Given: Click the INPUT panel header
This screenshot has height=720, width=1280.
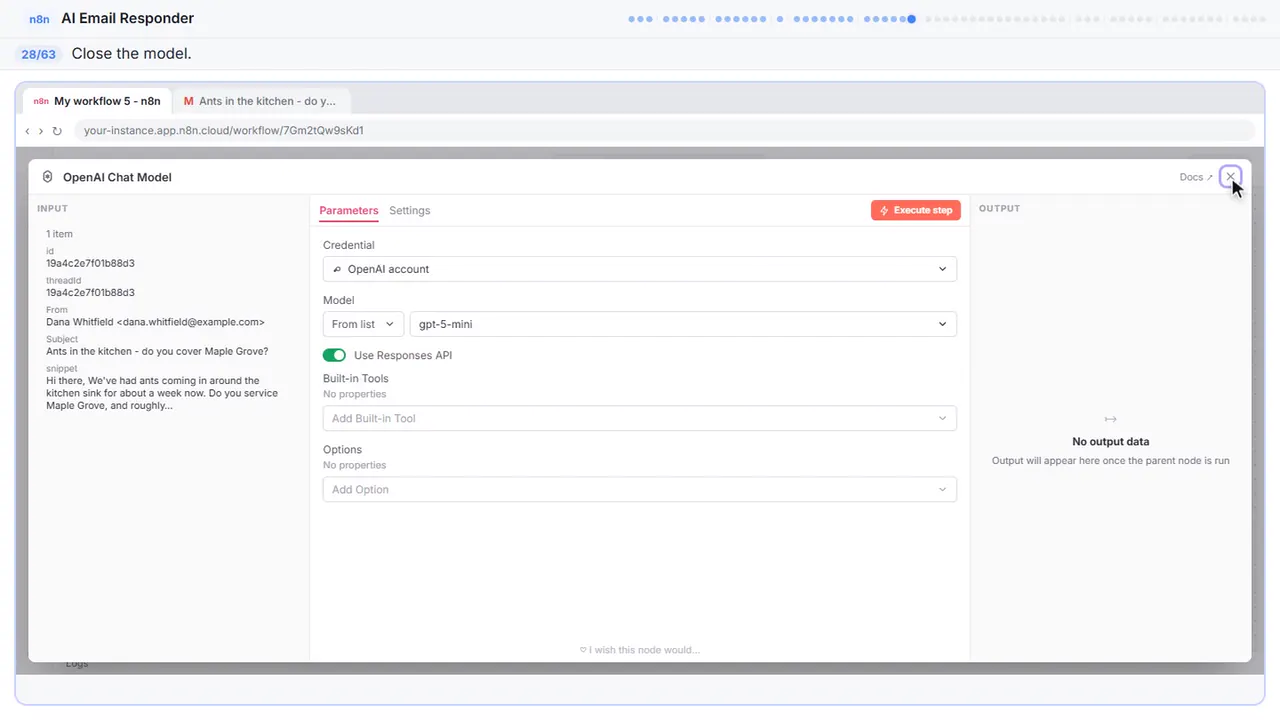Looking at the screenshot, I should click(x=52, y=209).
